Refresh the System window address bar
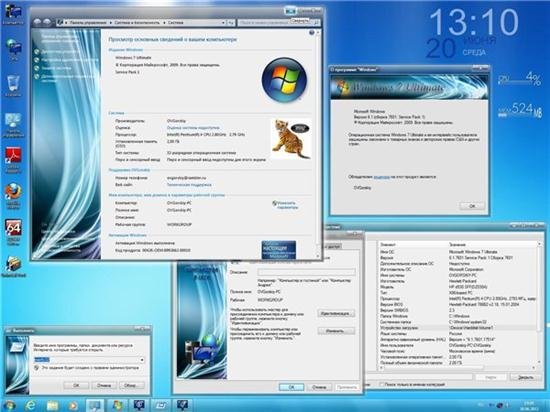Viewport: 550px width, 412px height. click(x=231, y=22)
